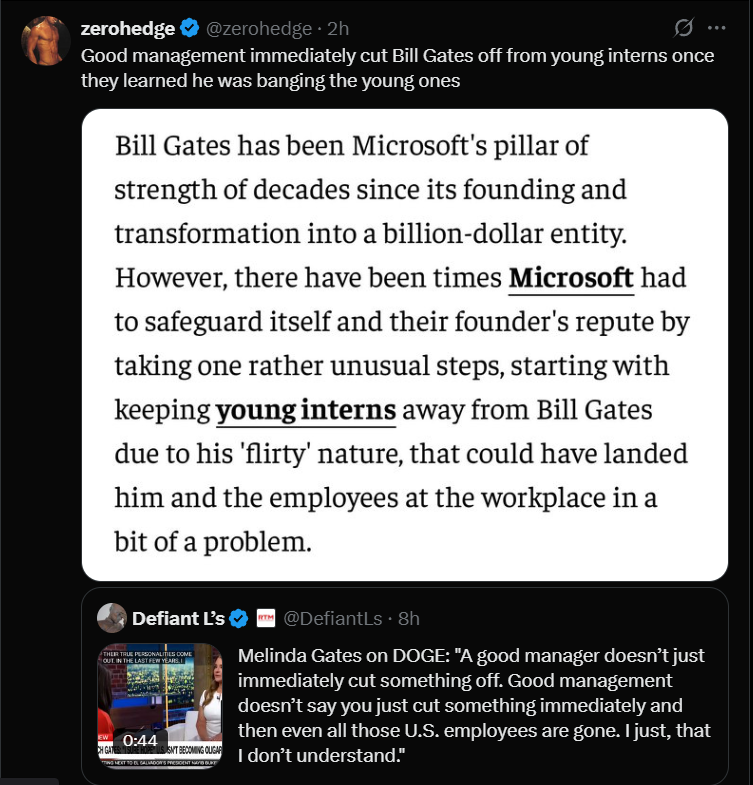This screenshot has height=785, width=753.
Task: Click the verified badge next to Defiant L's
Action: [239, 619]
